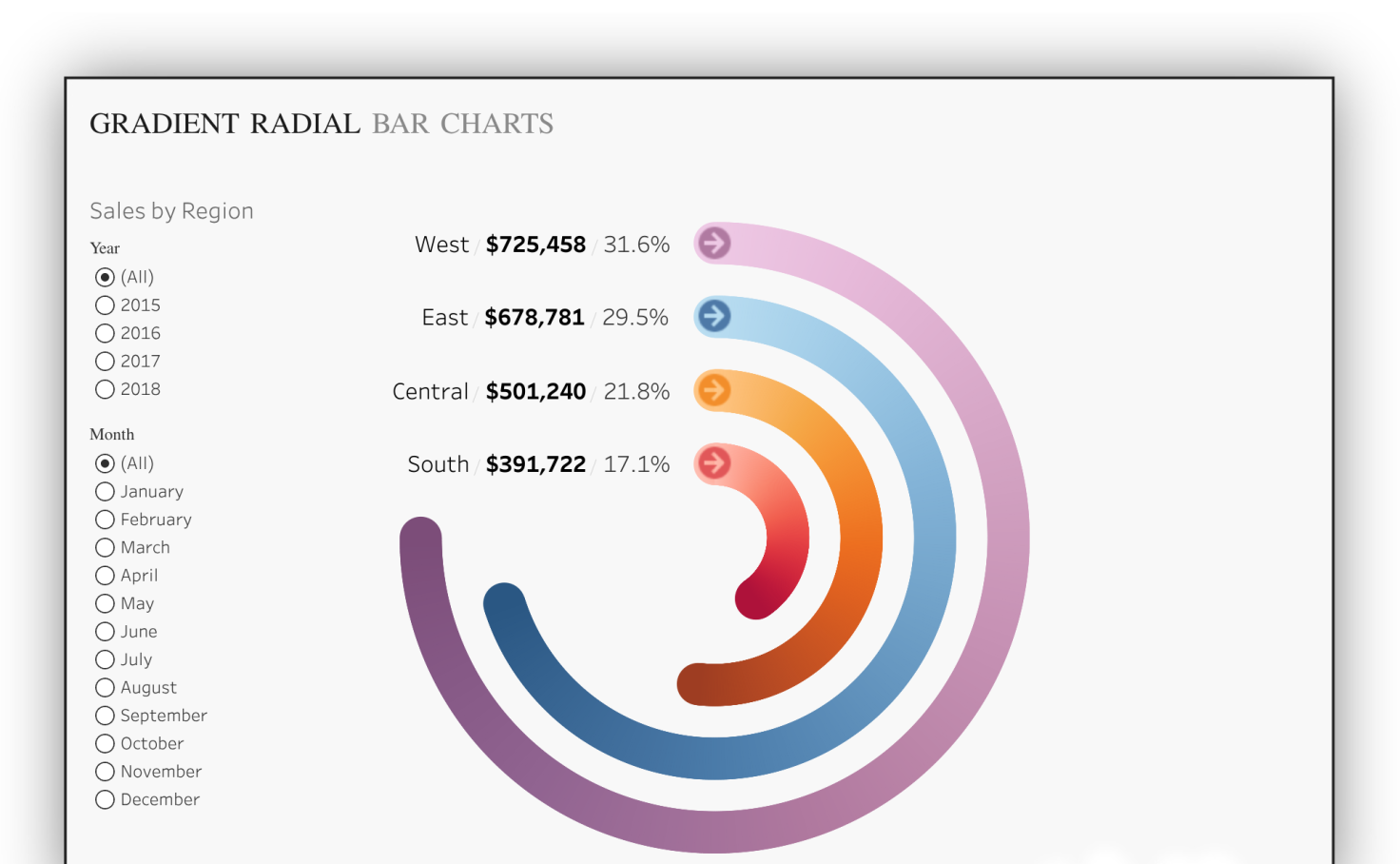Image resolution: width=1400 pixels, height=864 pixels.
Task: Filter by September
Action: pyautogui.click(x=105, y=716)
